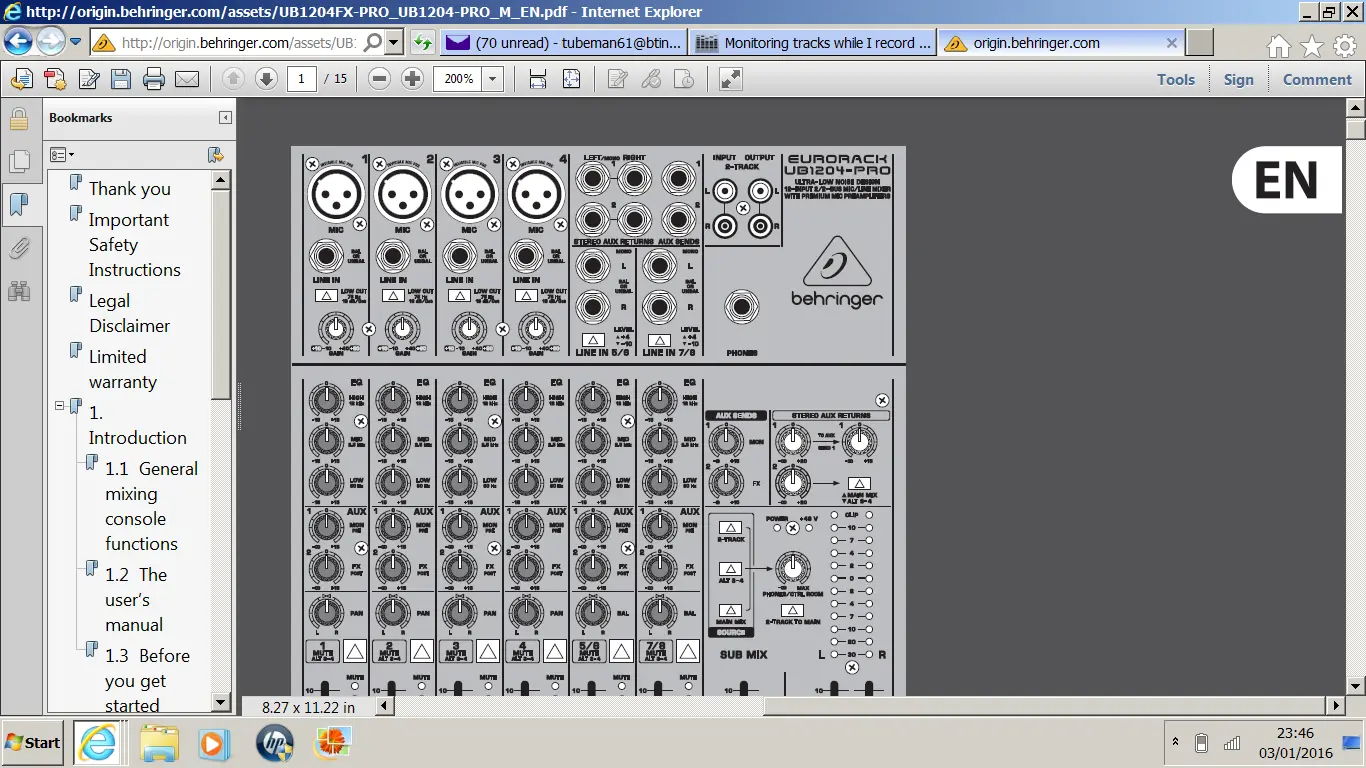
Task: Go to the next page using down arrow
Action: (x=266, y=79)
